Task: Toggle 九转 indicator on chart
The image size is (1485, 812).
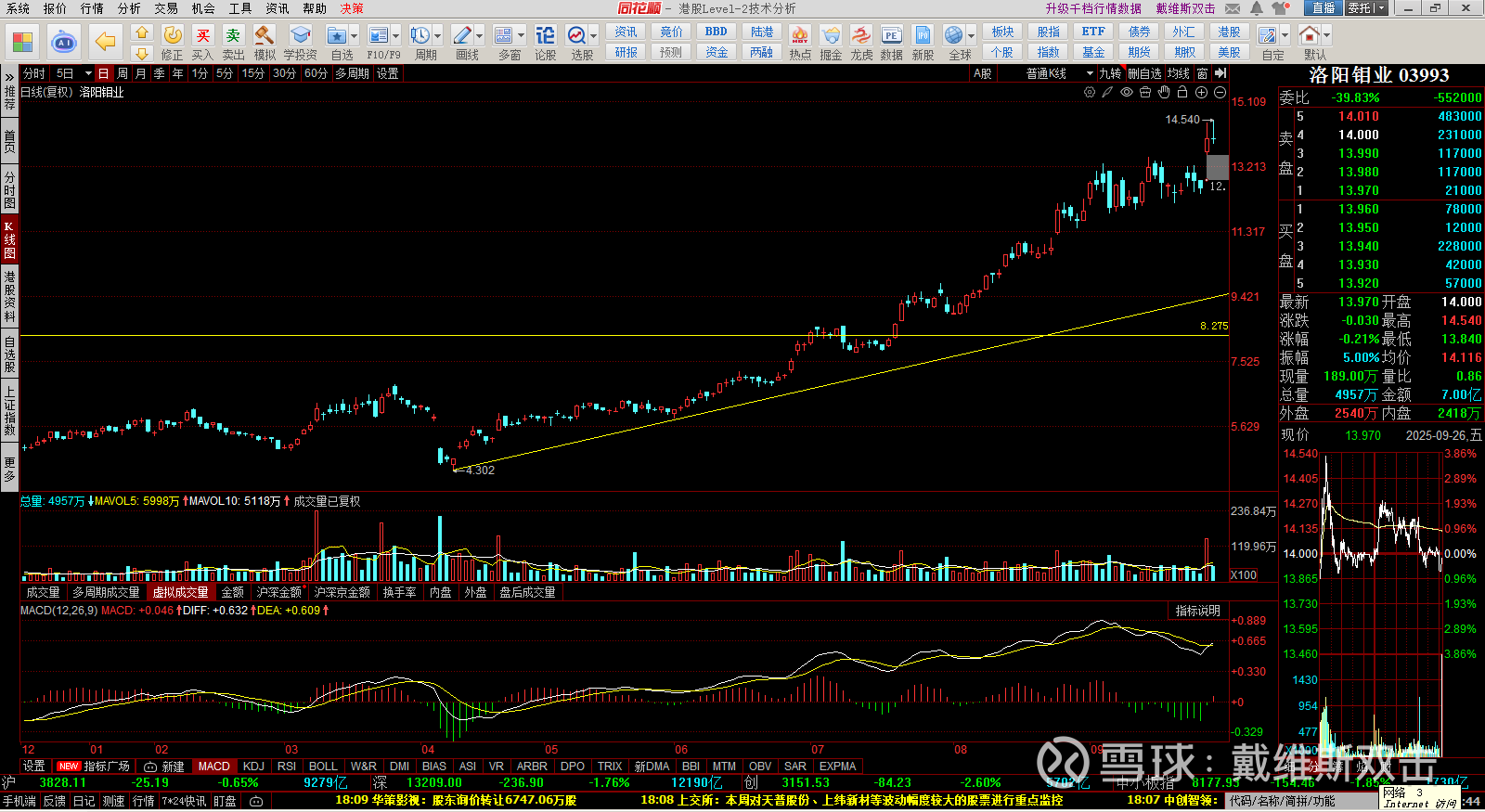Action: click(x=1111, y=73)
